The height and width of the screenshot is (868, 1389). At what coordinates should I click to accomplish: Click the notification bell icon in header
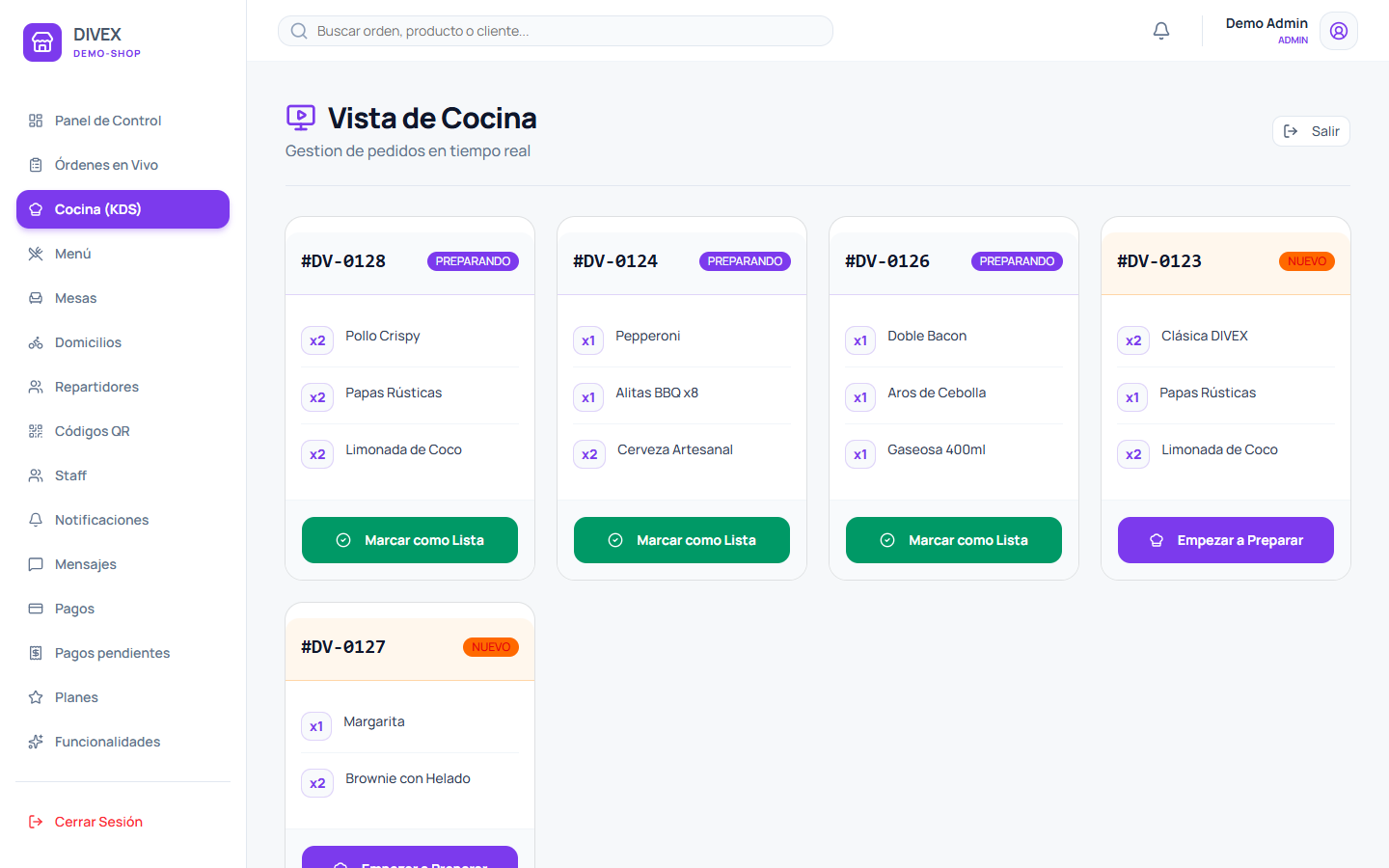(1161, 31)
